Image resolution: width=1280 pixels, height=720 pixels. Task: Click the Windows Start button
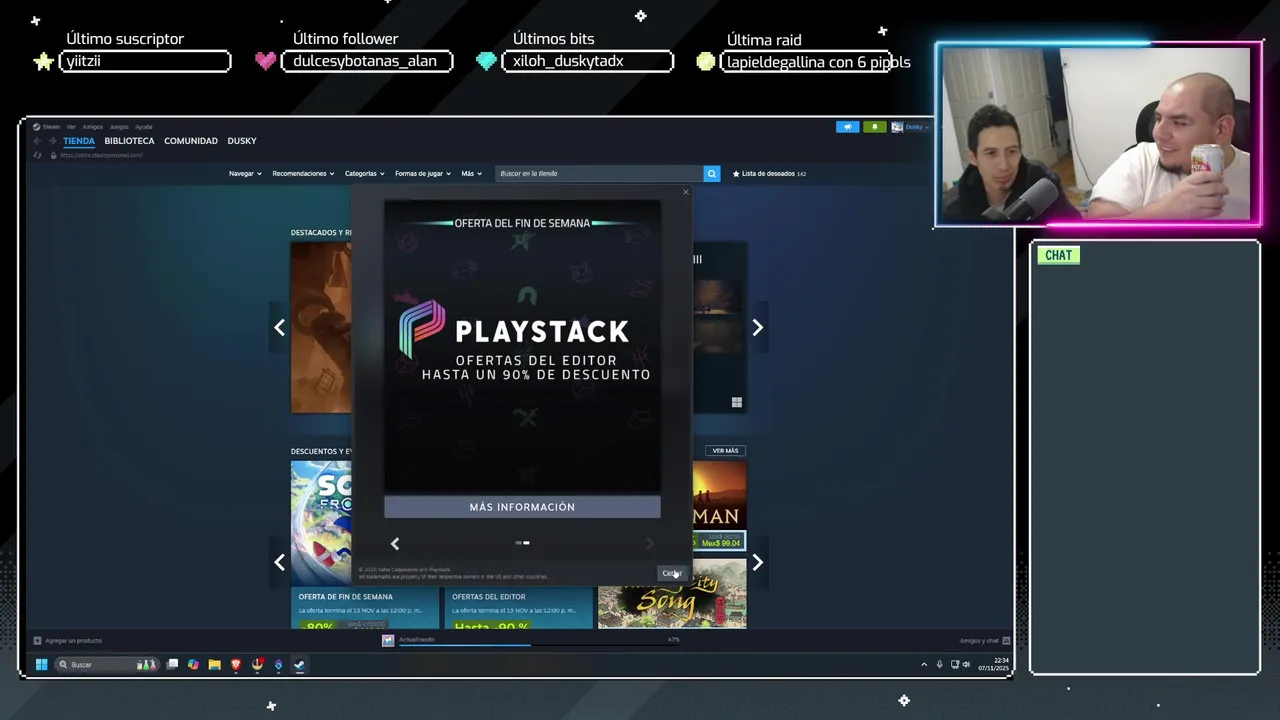[42, 664]
